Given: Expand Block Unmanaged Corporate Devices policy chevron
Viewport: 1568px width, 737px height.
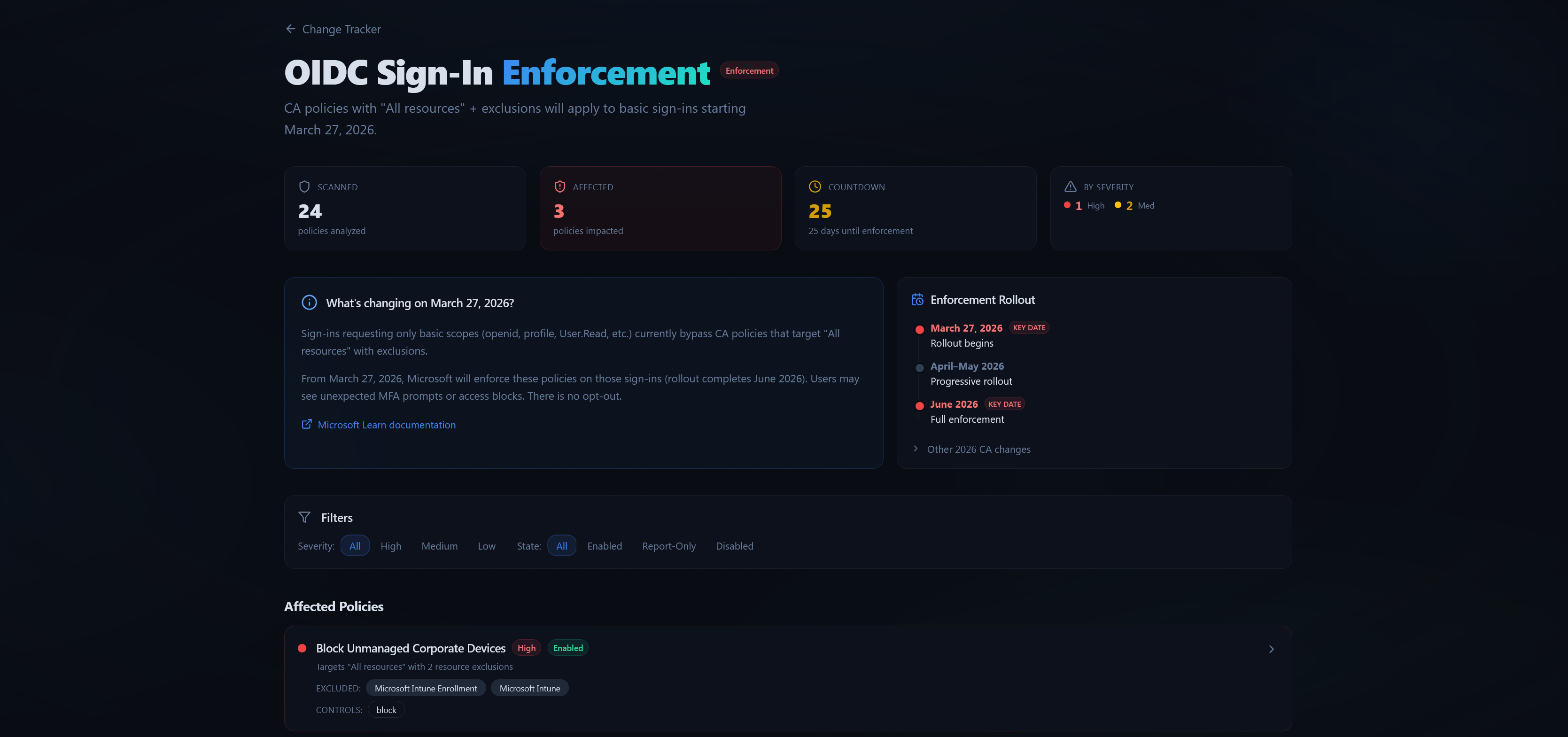Looking at the screenshot, I should 1271,649.
